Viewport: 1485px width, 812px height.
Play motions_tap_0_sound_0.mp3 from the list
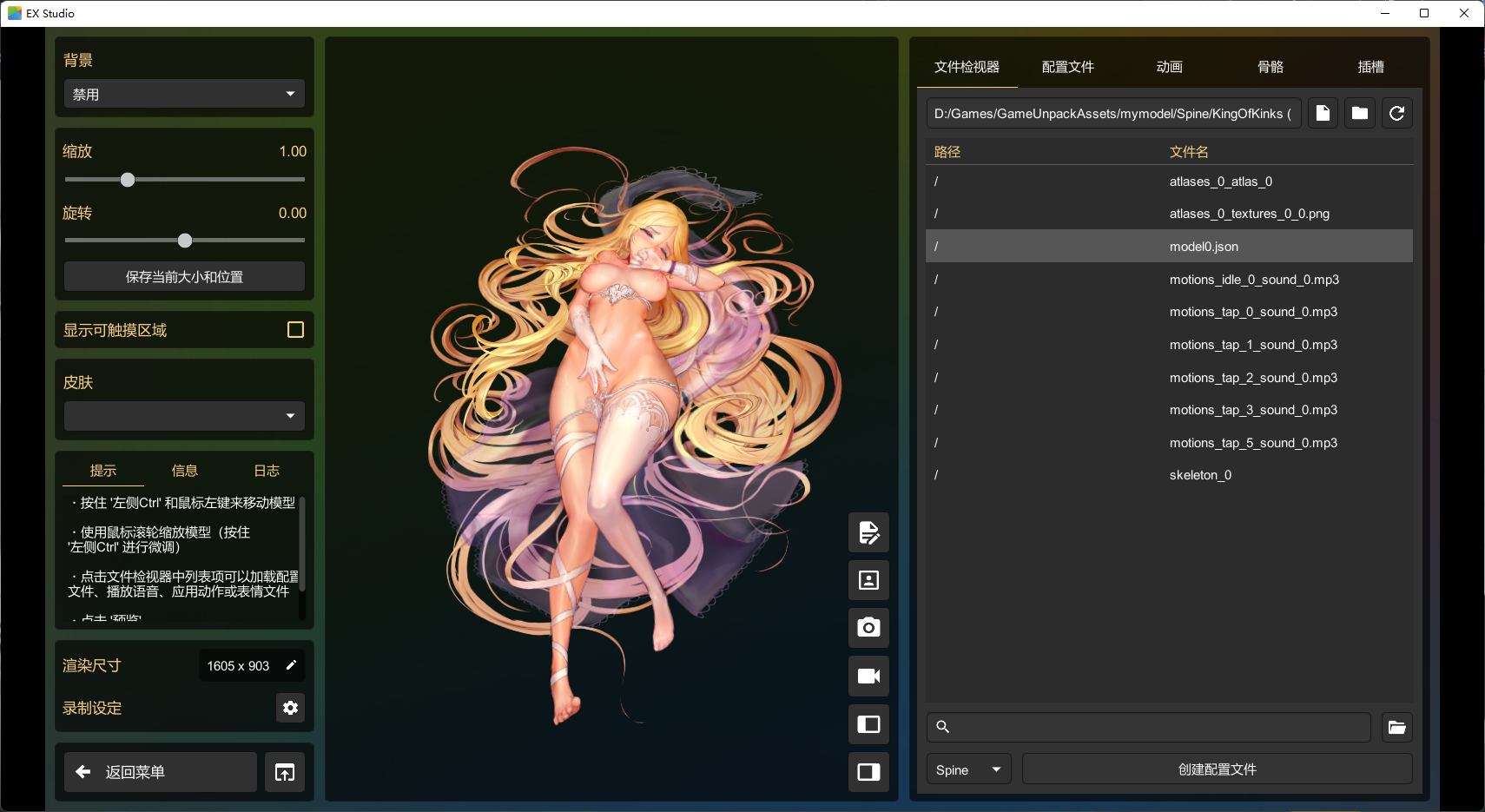(1169, 312)
